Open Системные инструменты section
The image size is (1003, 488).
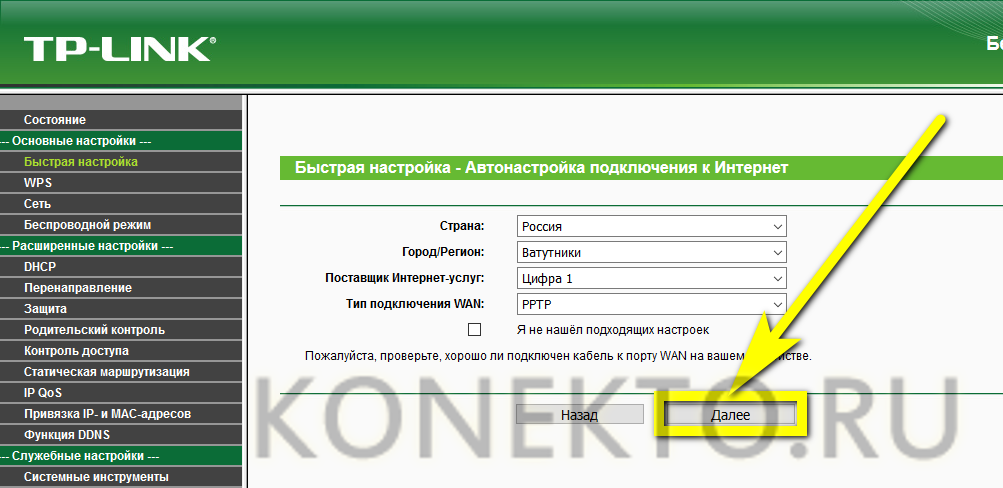pyautogui.click(x=121, y=477)
